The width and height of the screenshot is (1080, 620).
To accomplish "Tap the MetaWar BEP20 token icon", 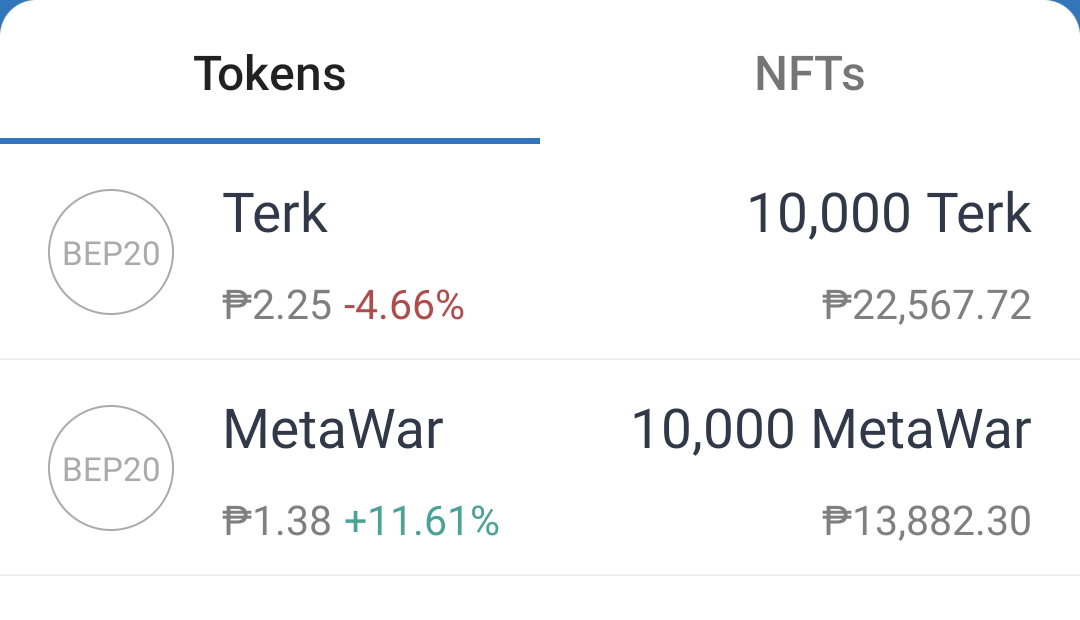I will point(111,468).
